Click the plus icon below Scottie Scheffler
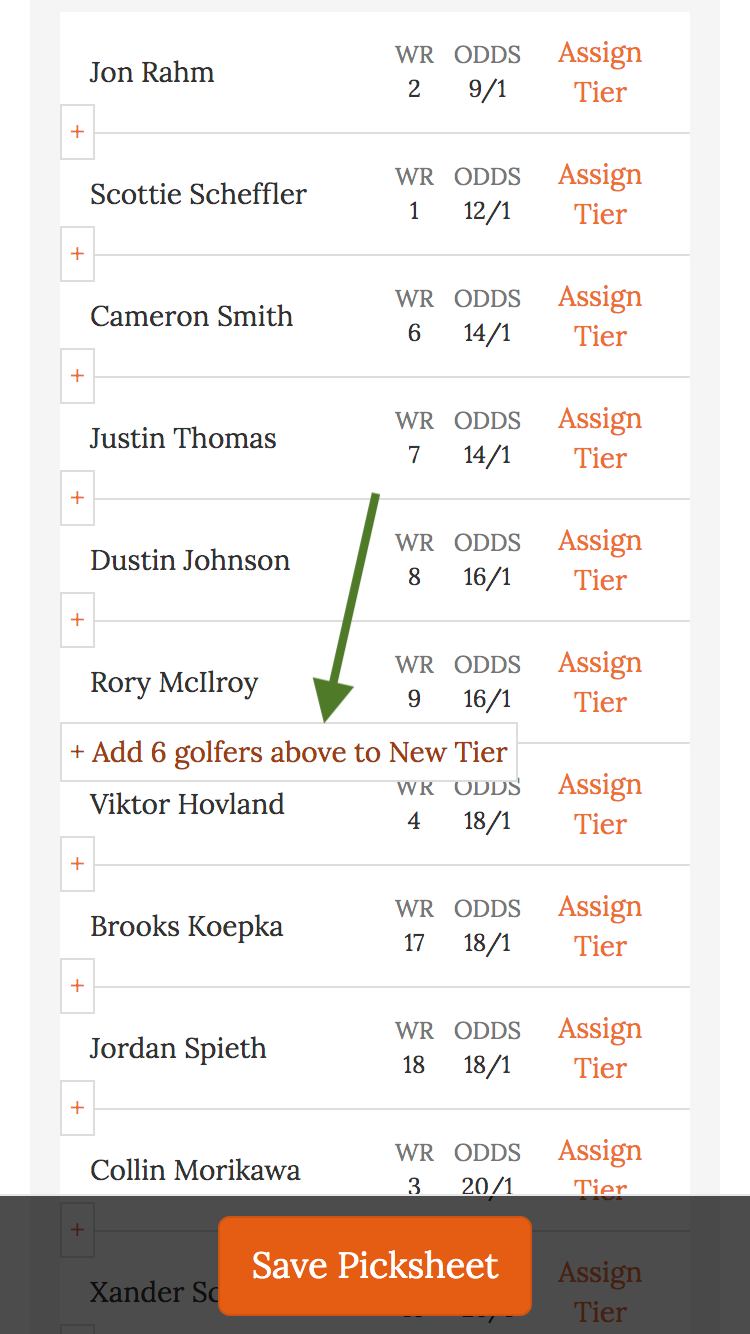Viewport: 750px width, 1334px height. (77, 254)
